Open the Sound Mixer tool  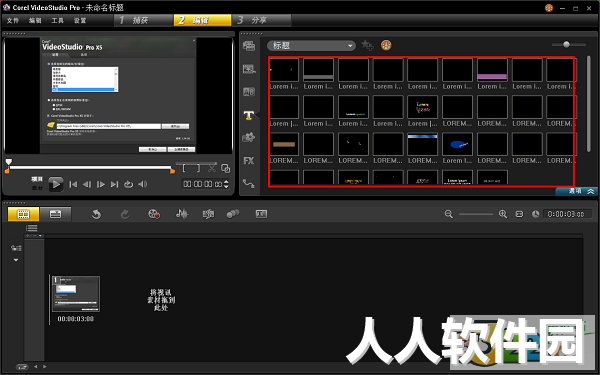(x=182, y=214)
